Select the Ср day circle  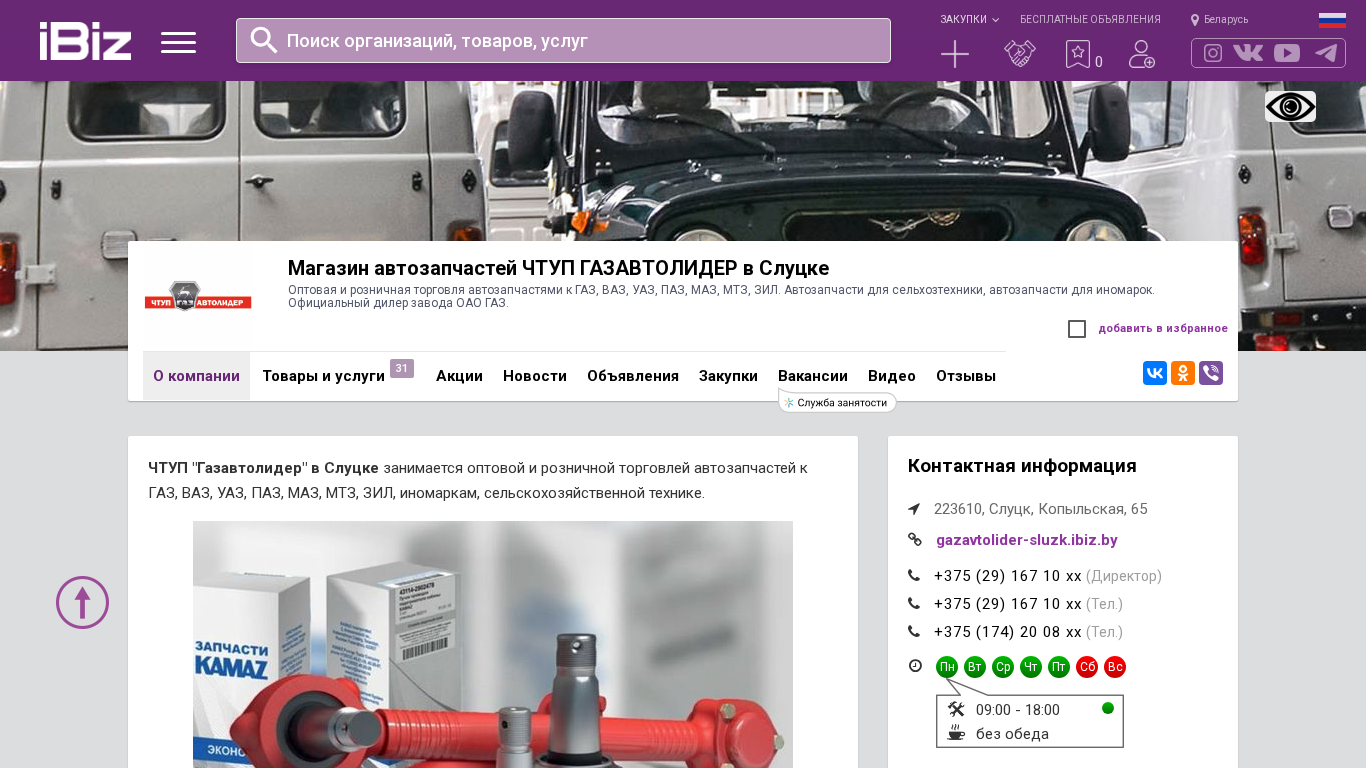coord(1003,667)
